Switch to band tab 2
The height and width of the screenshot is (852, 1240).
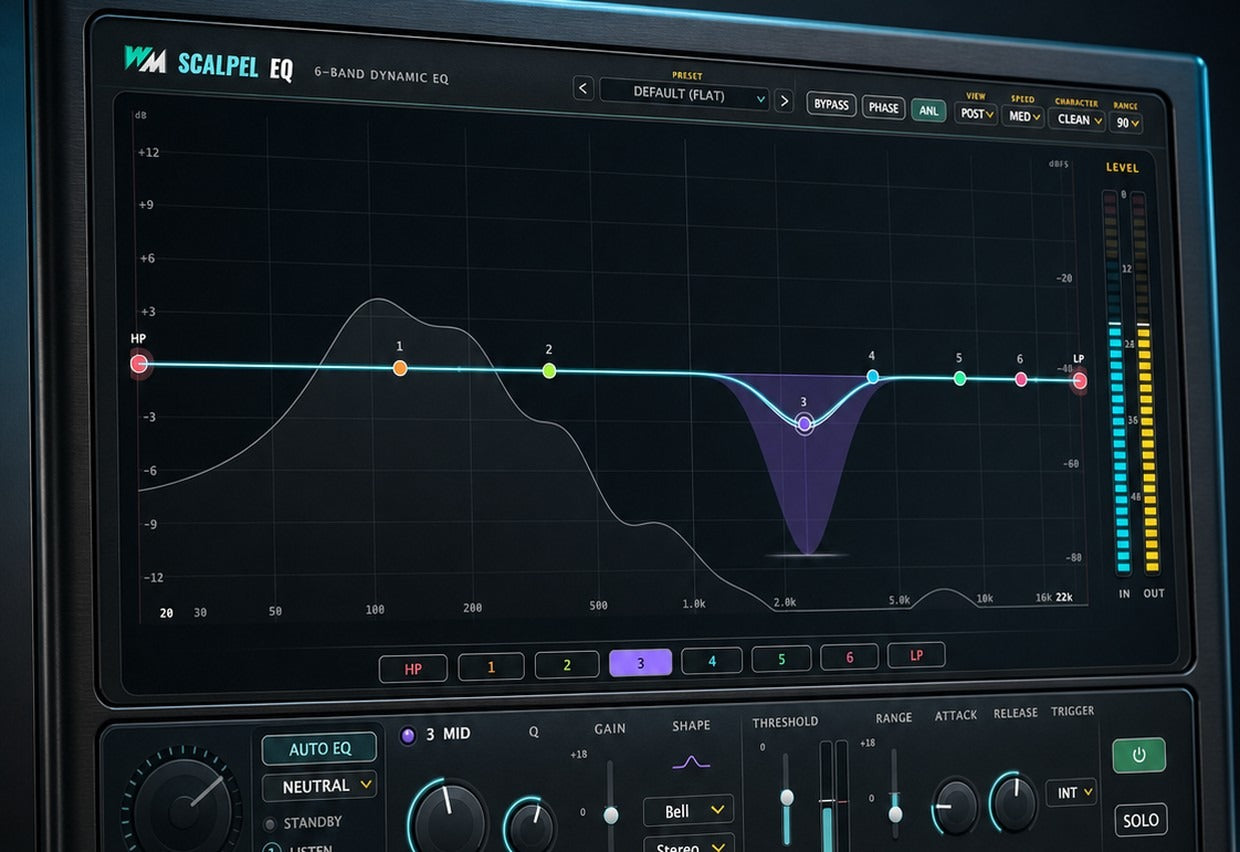pyautogui.click(x=567, y=665)
